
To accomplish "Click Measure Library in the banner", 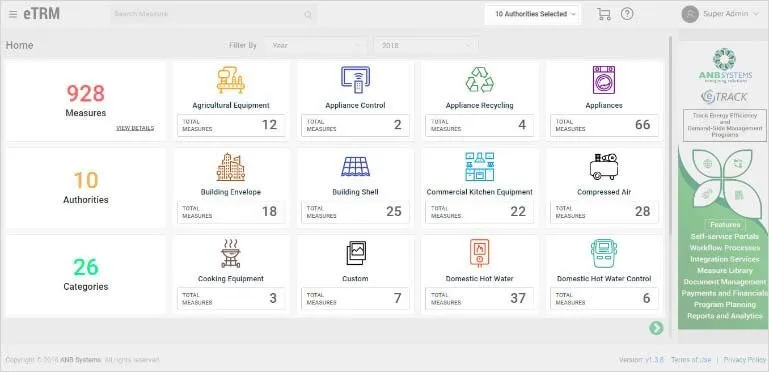I will coord(724,271).
